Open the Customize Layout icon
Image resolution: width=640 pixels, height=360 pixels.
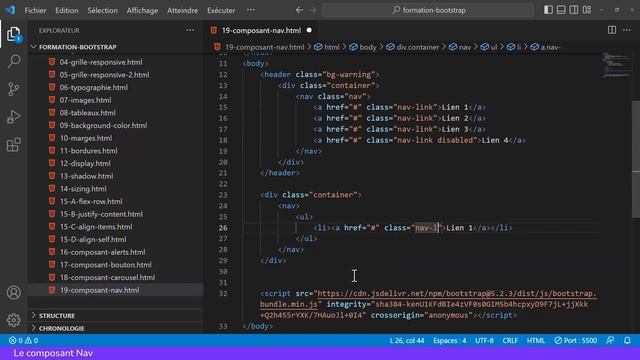coord(587,10)
